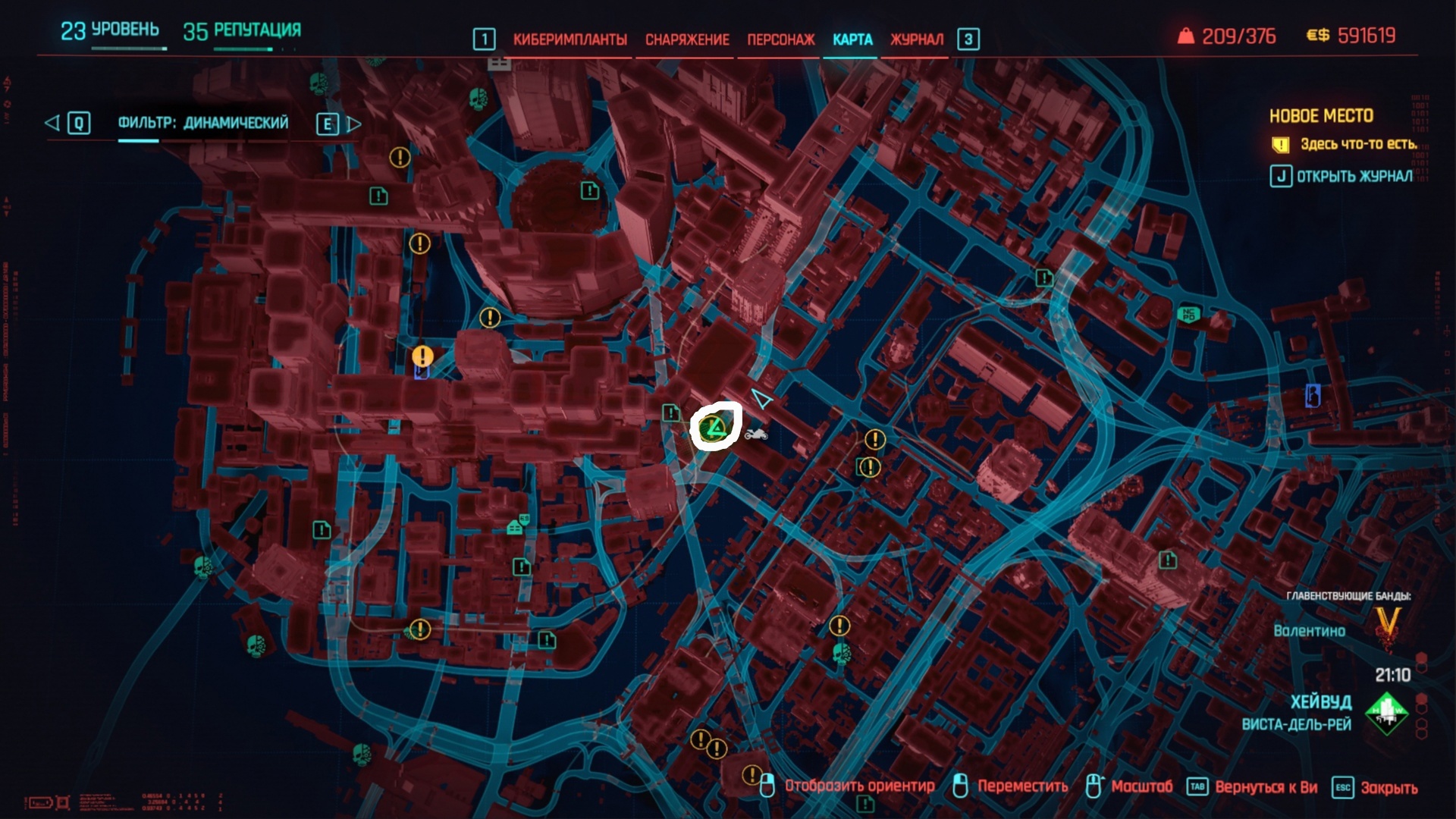Click the level experience progress bar
This screenshot has height=819, width=1456.
129,49
